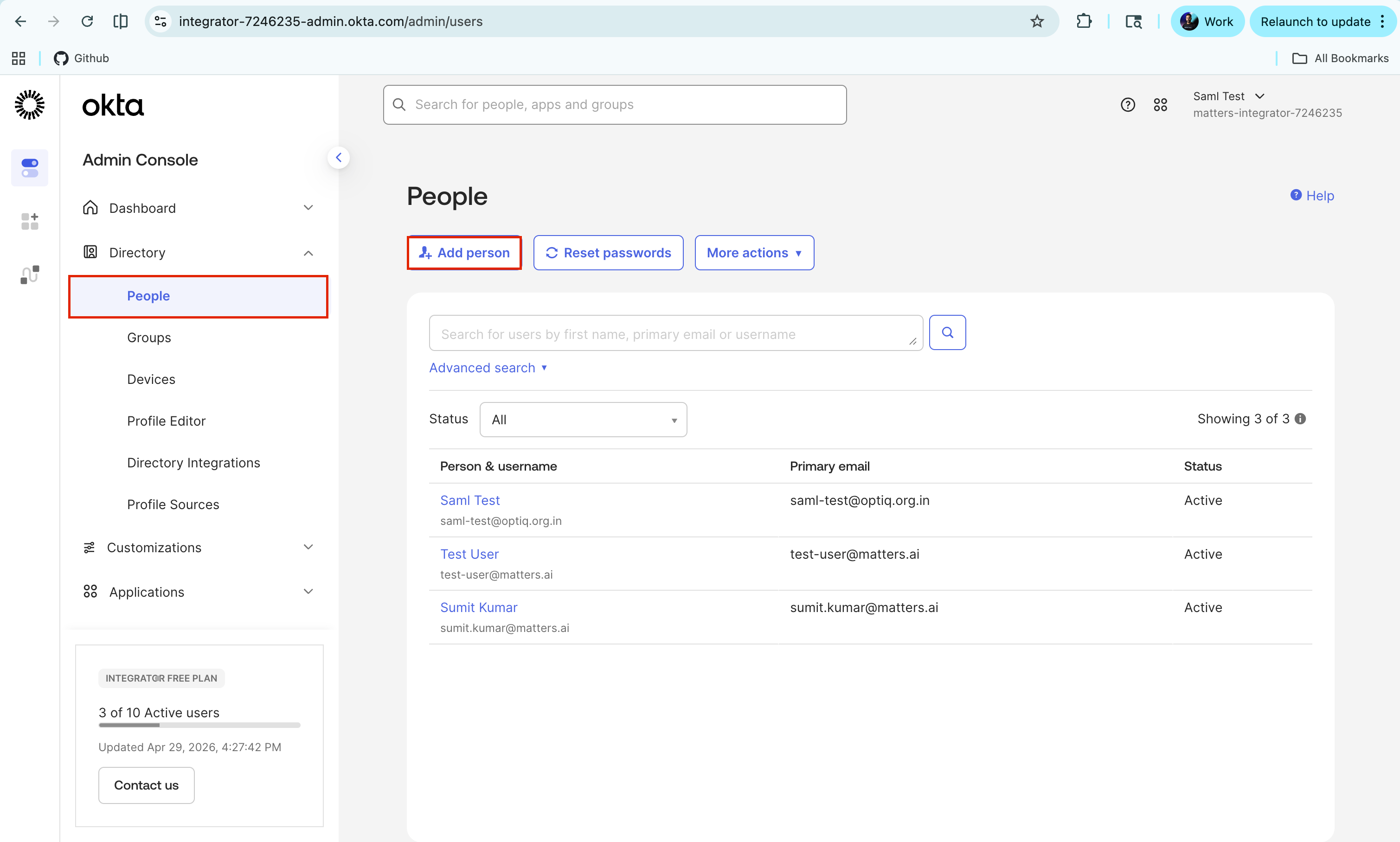
Task: Open Devices in the Directory menu
Action: pyautogui.click(x=151, y=379)
